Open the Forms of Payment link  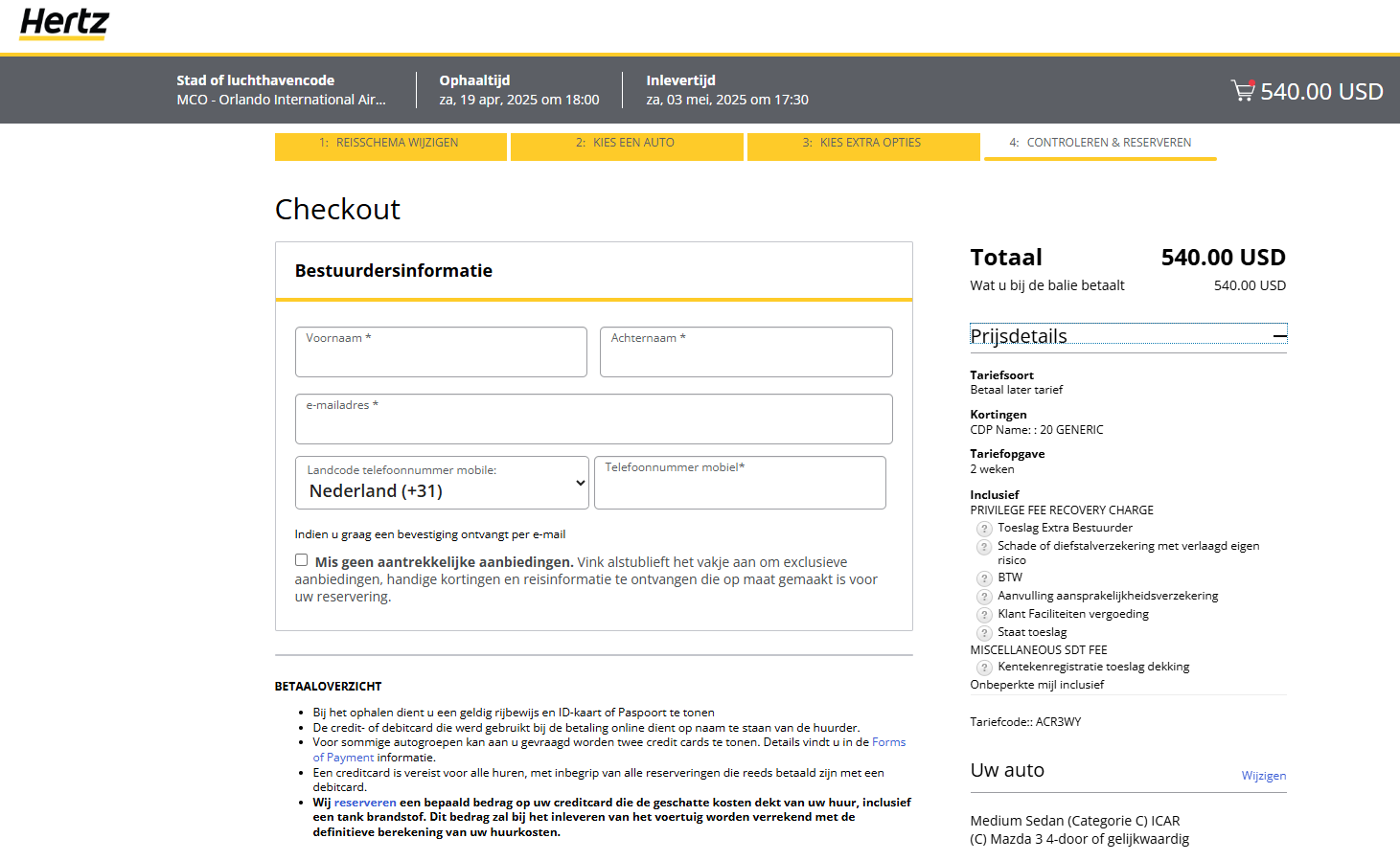[x=887, y=742]
